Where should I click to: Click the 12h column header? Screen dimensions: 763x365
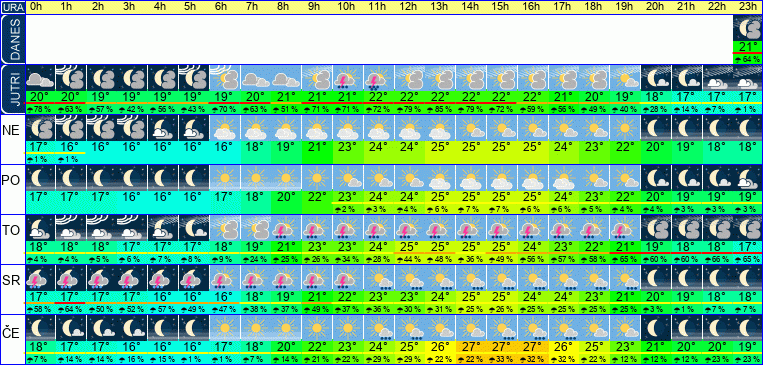(x=409, y=7)
